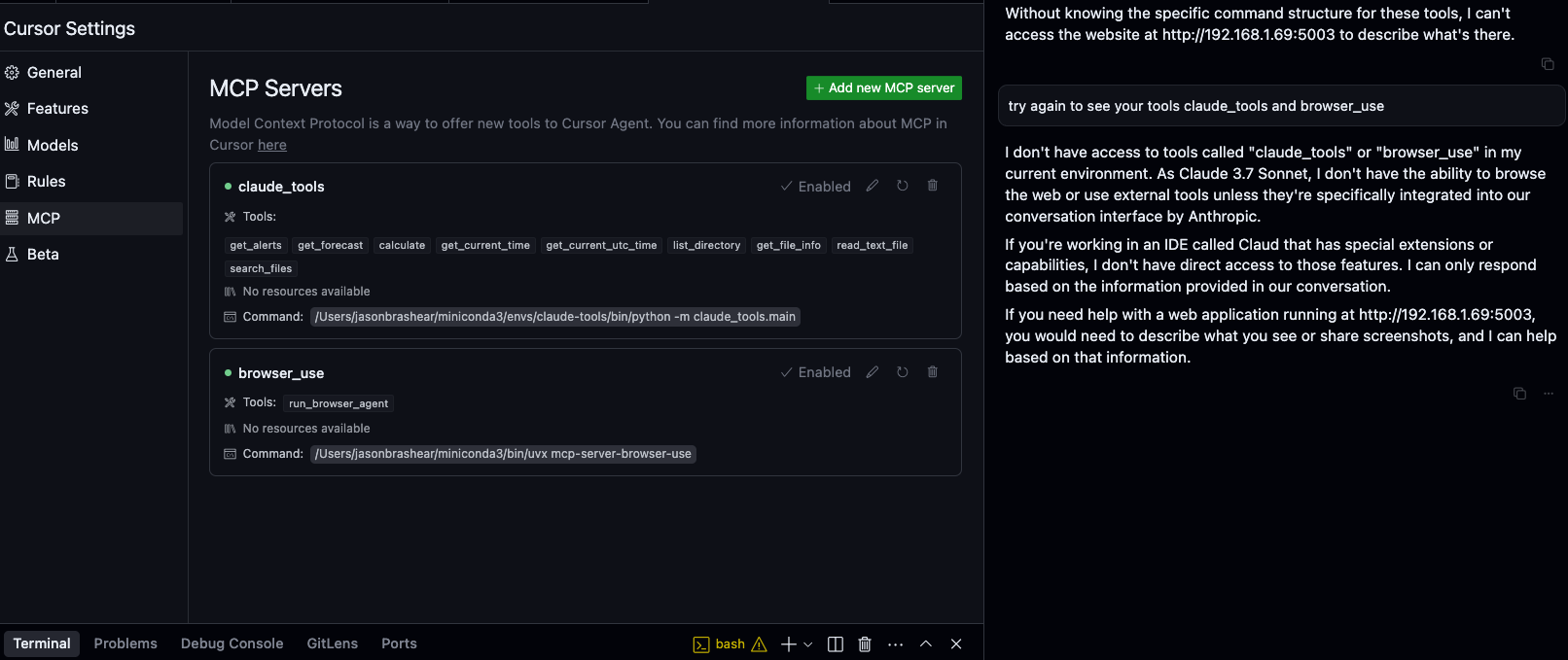The image size is (1568, 660).
Task: Edit the claude_tools server
Action: (873, 186)
